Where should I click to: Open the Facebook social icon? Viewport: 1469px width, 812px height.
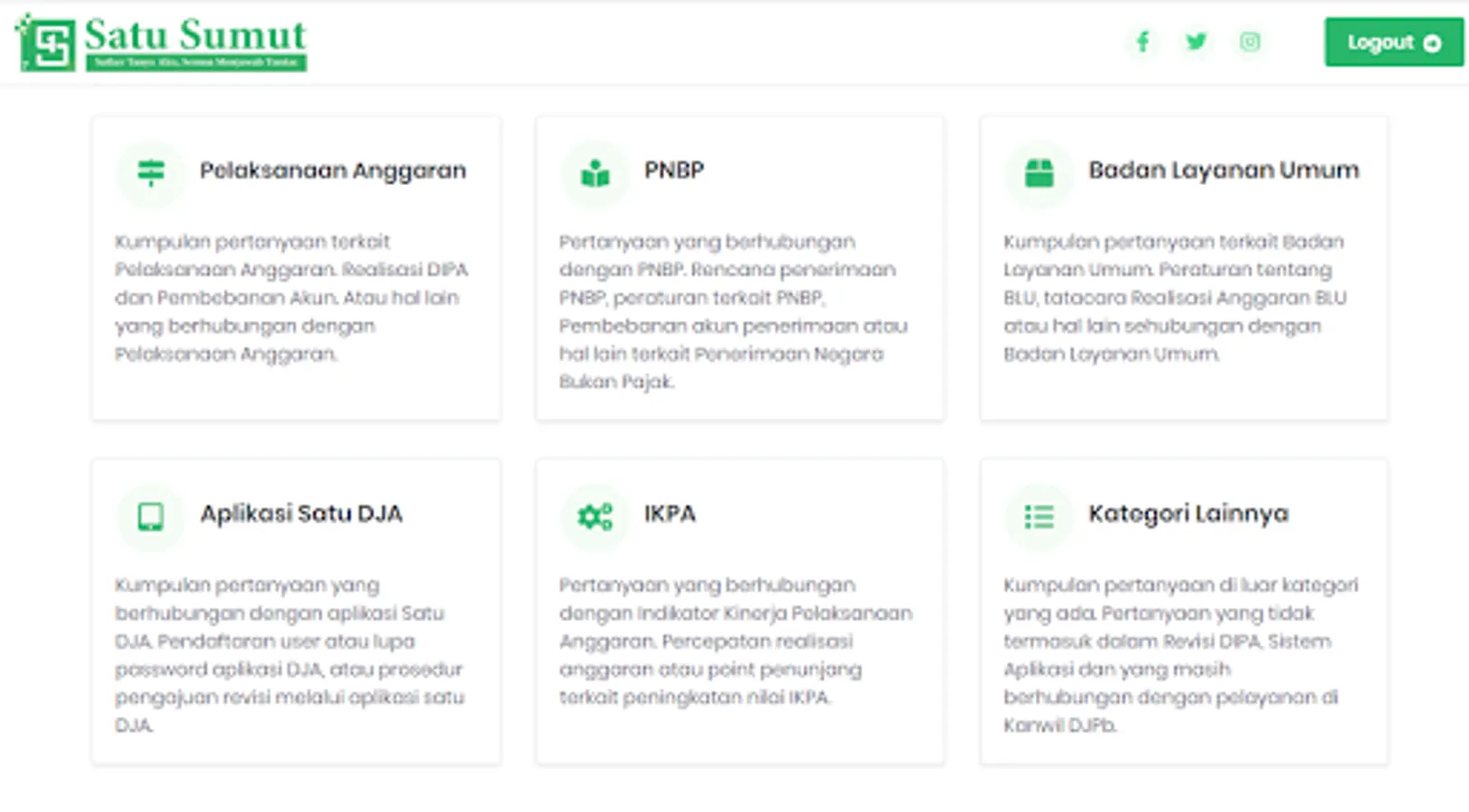1142,42
